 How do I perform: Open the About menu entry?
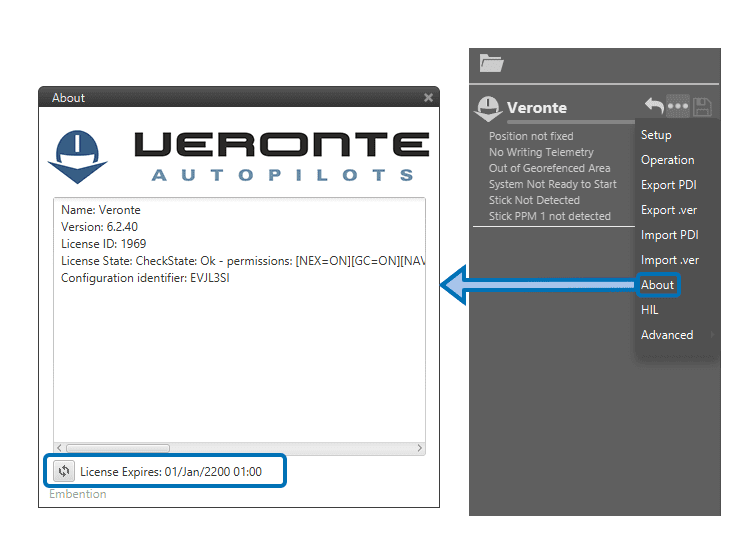point(657,285)
